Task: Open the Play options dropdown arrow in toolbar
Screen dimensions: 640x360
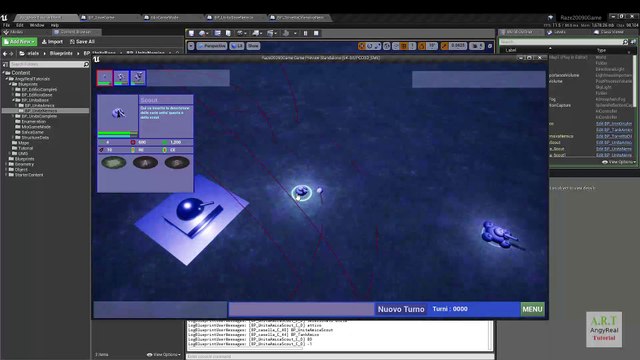Action: pyautogui.click(x=295, y=33)
